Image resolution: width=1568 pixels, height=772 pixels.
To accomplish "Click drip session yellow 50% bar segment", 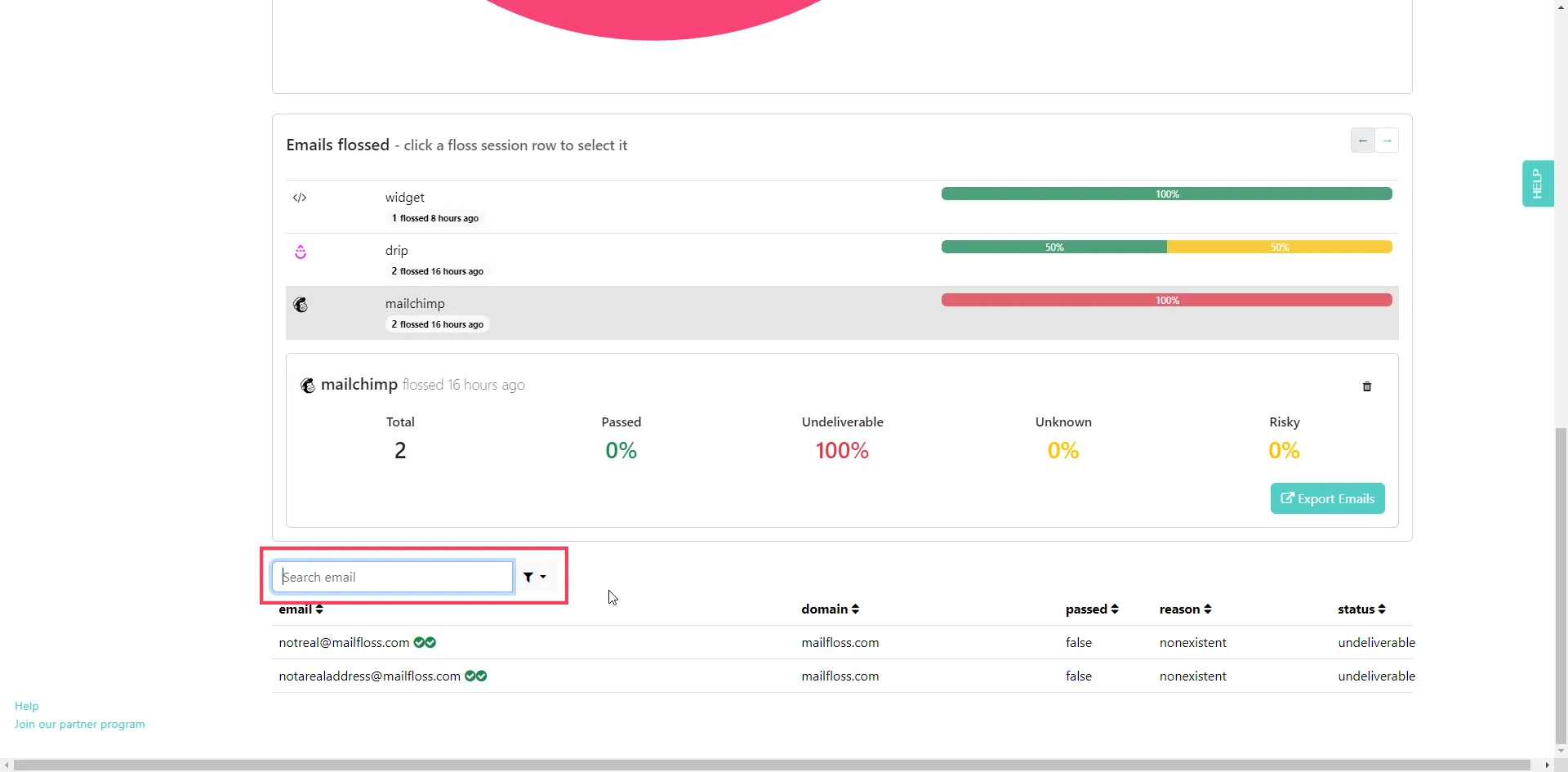I will click(x=1279, y=248).
